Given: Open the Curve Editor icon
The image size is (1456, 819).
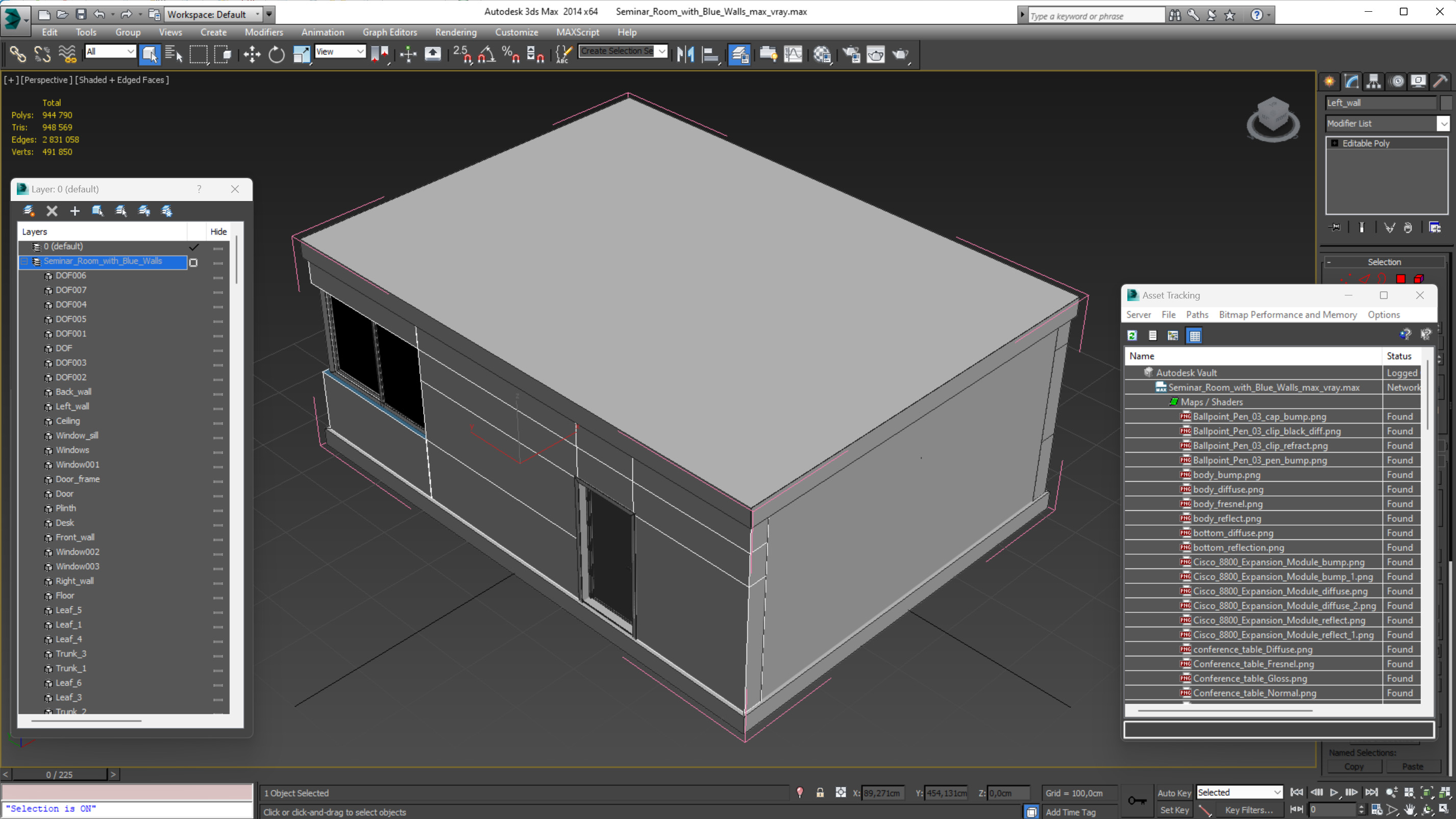Looking at the screenshot, I should point(793,54).
